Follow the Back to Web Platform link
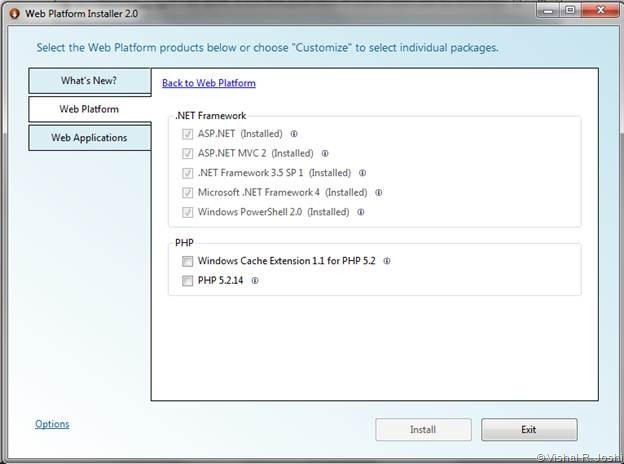The image size is (624, 464). 208,83
